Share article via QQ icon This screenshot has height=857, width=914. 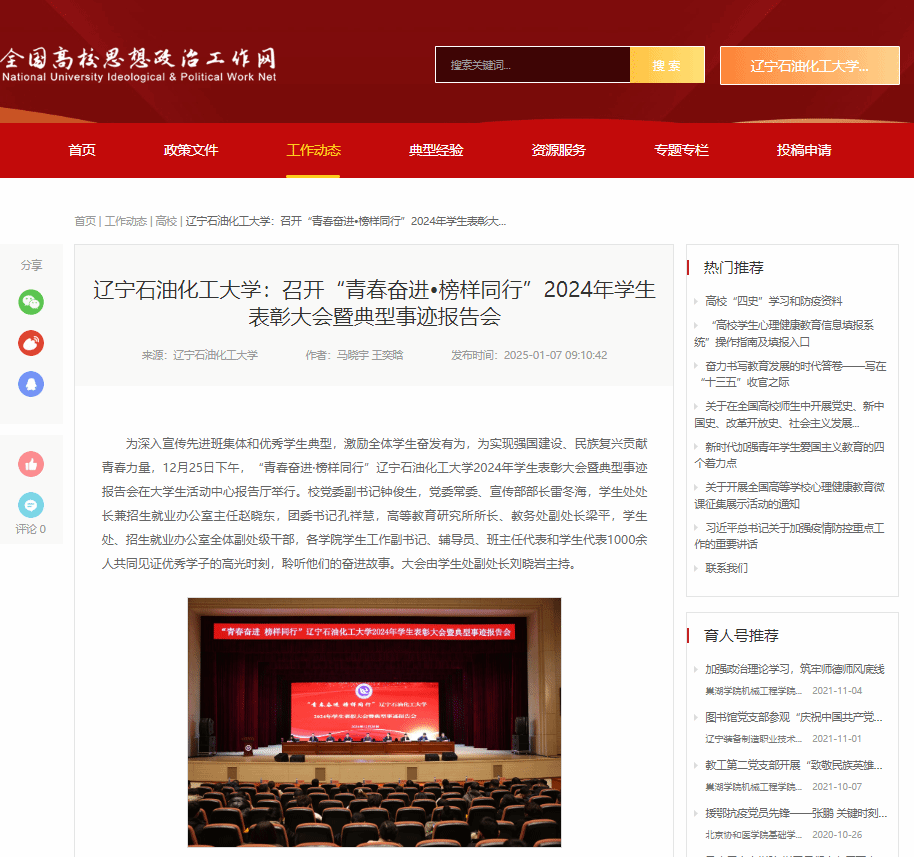point(31,383)
